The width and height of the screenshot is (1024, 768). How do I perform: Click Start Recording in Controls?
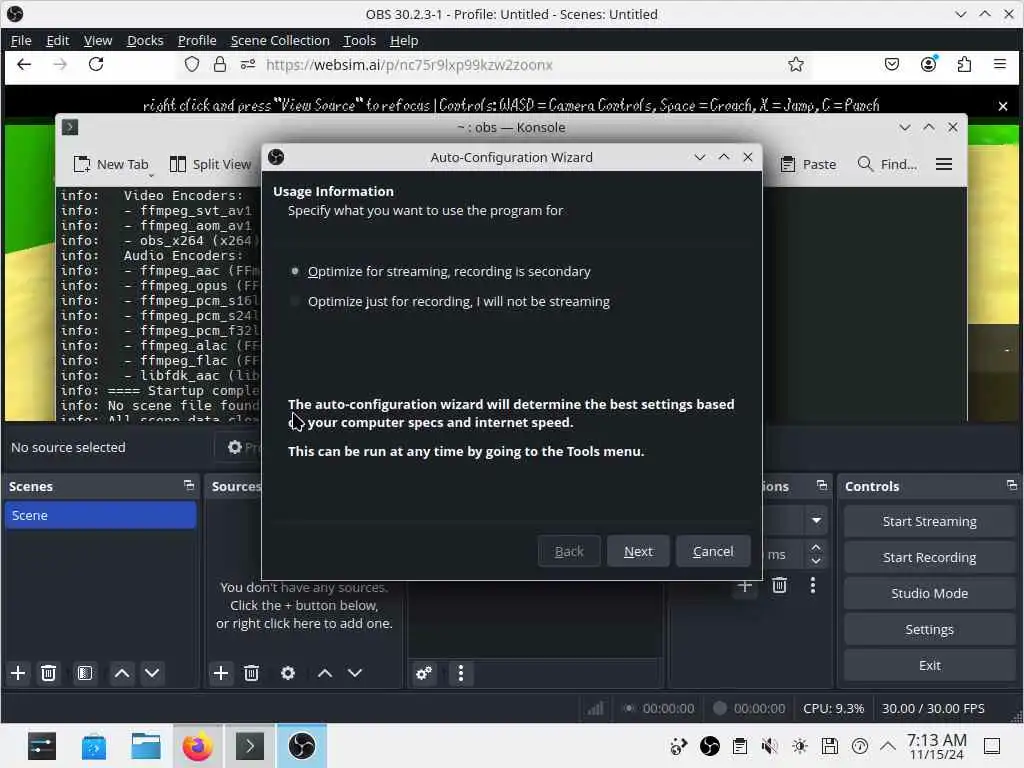pos(929,557)
